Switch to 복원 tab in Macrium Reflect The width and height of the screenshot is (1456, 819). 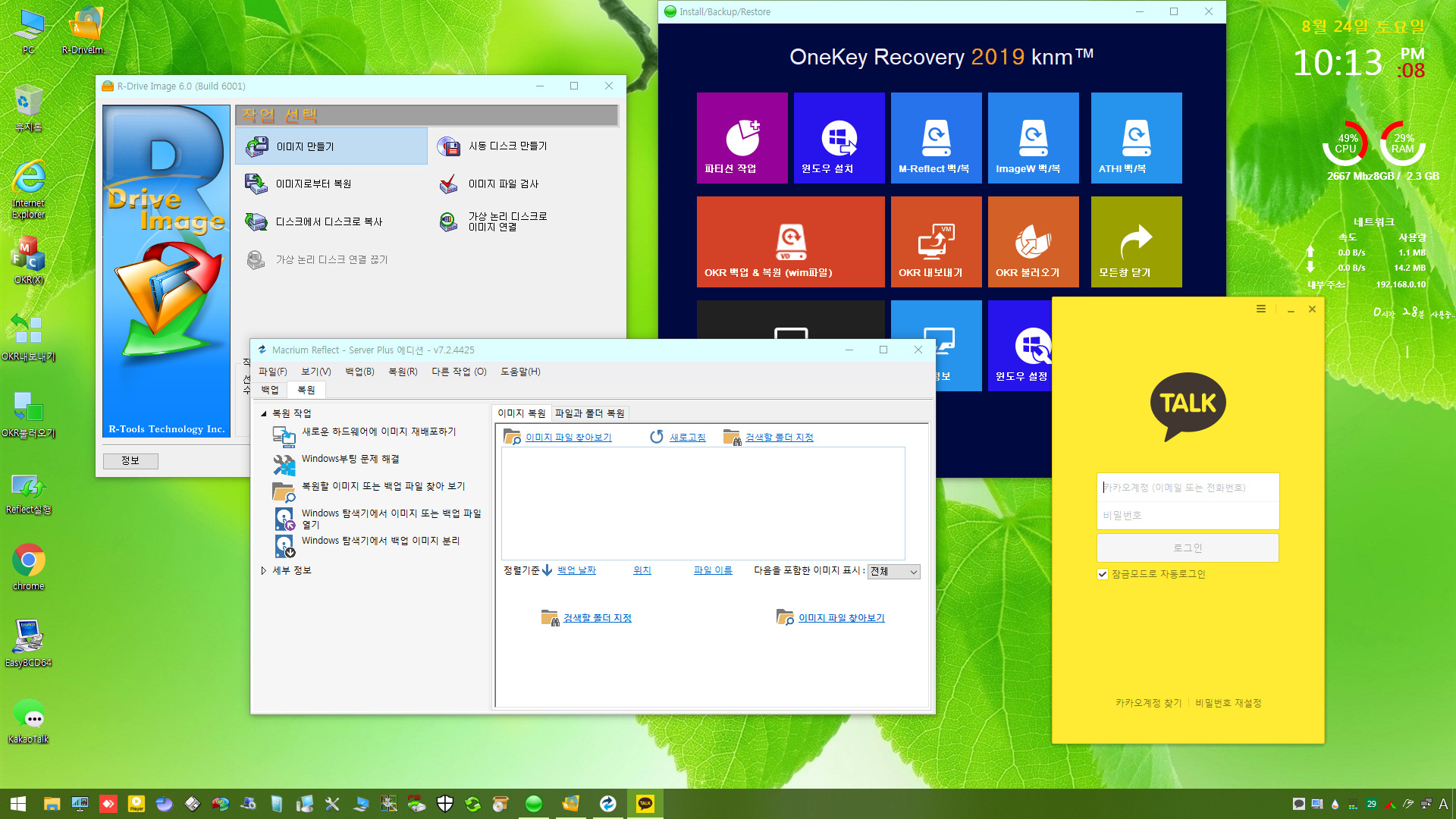(x=306, y=390)
